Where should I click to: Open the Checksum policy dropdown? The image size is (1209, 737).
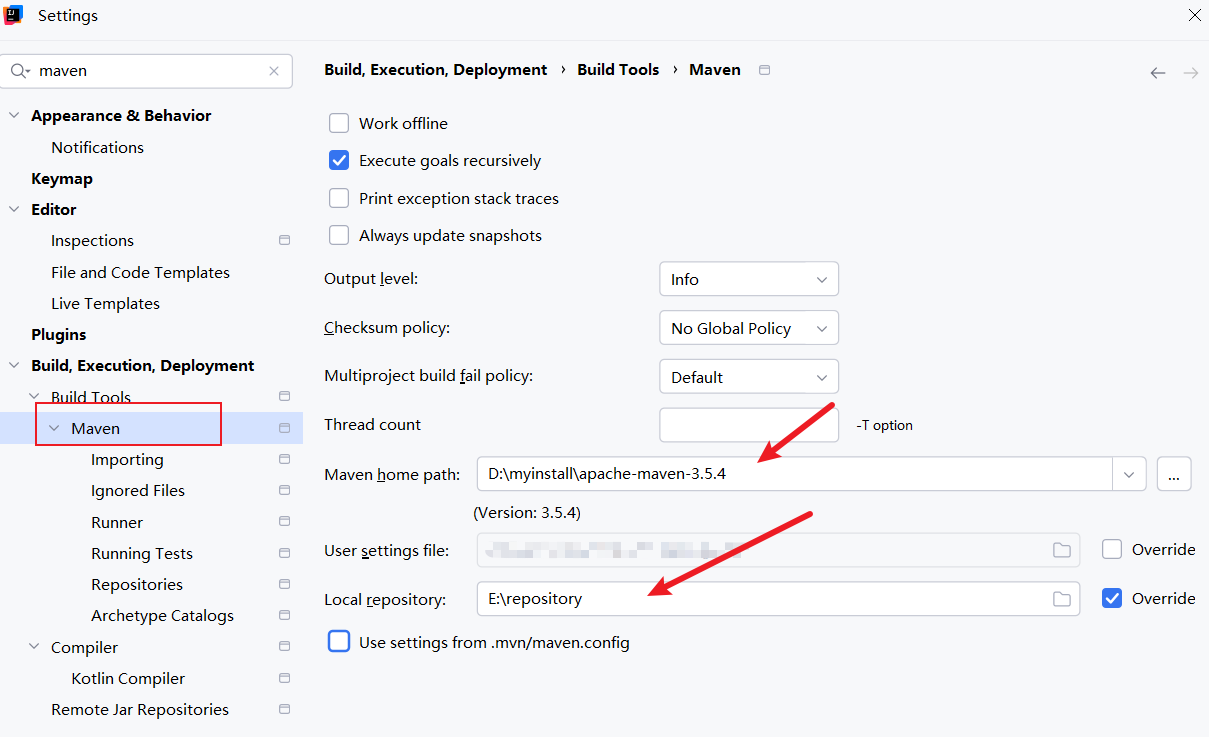[x=748, y=328]
